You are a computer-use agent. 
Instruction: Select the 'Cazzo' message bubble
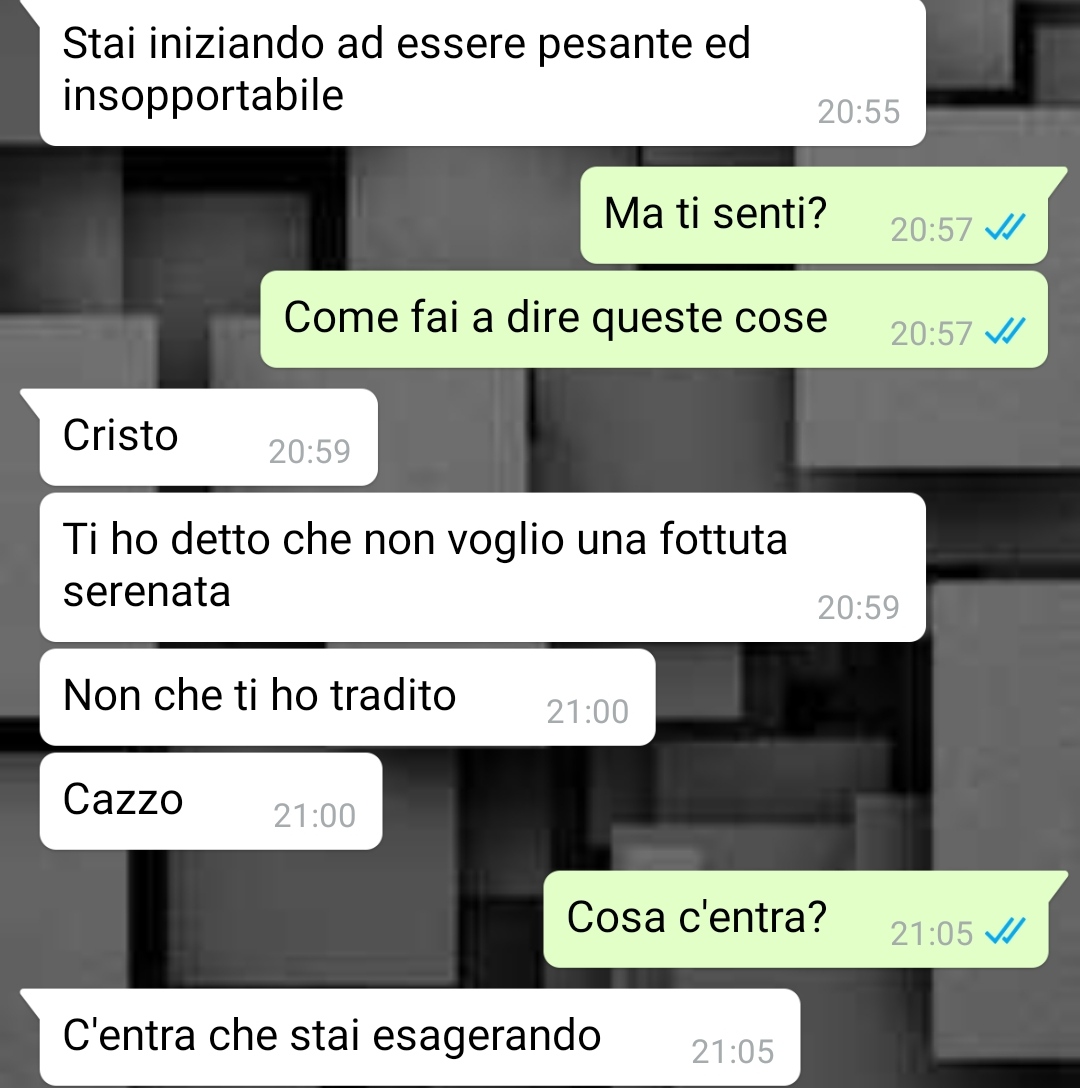coord(211,801)
